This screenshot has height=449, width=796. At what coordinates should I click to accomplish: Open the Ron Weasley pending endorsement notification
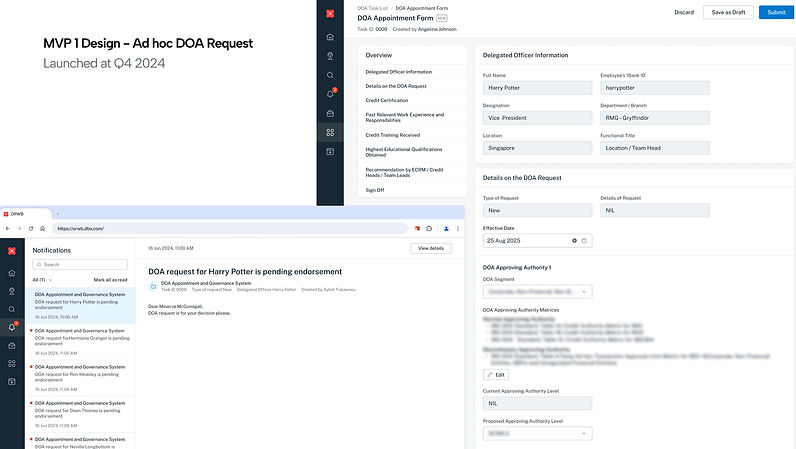click(x=80, y=378)
